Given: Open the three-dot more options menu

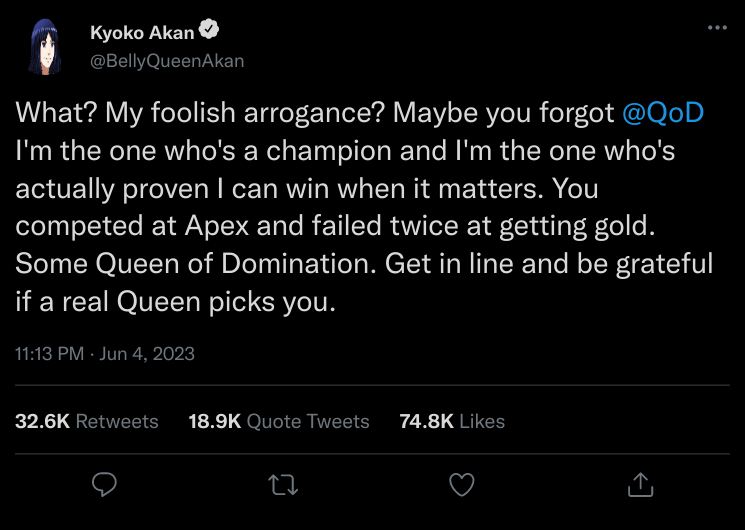Looking at the screenshot, I should 716,27.
